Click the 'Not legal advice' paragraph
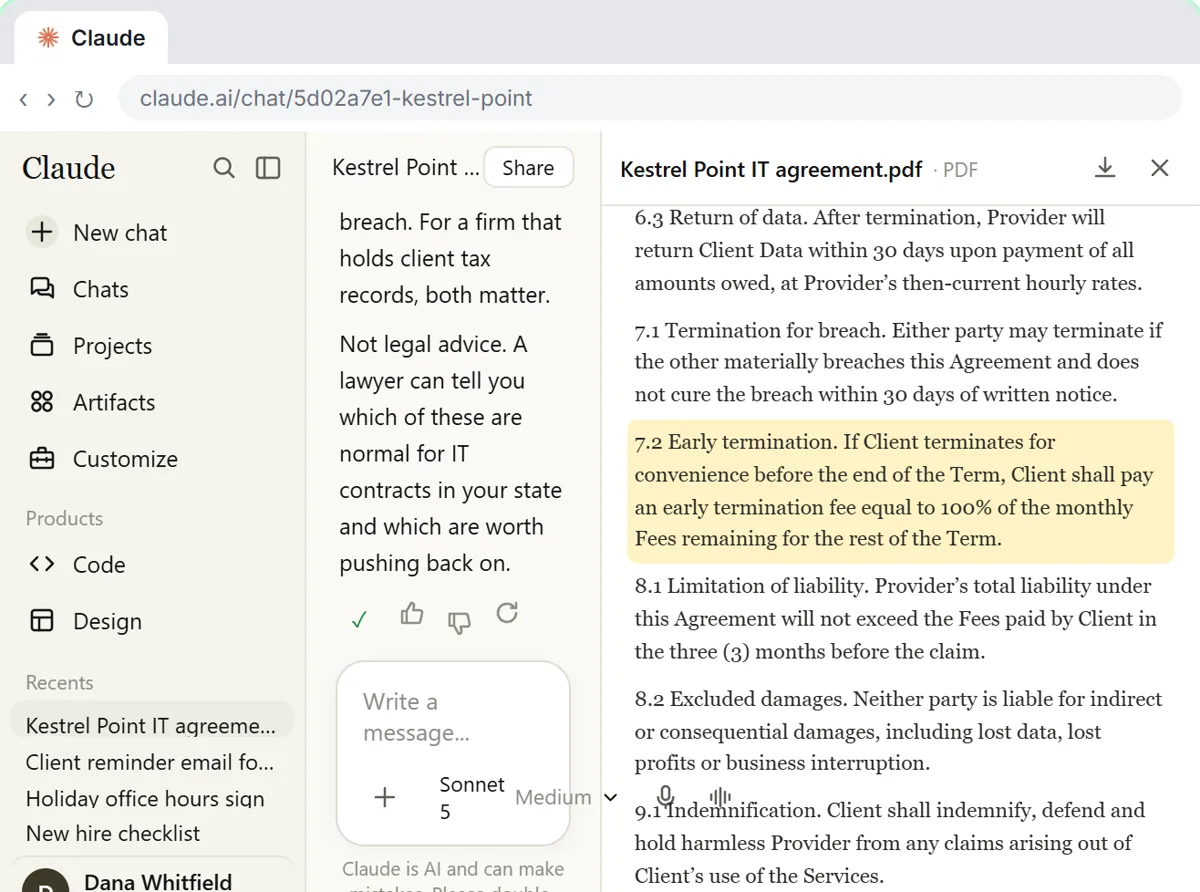Viewport: 1200px width, 892px height. point(450,454)
